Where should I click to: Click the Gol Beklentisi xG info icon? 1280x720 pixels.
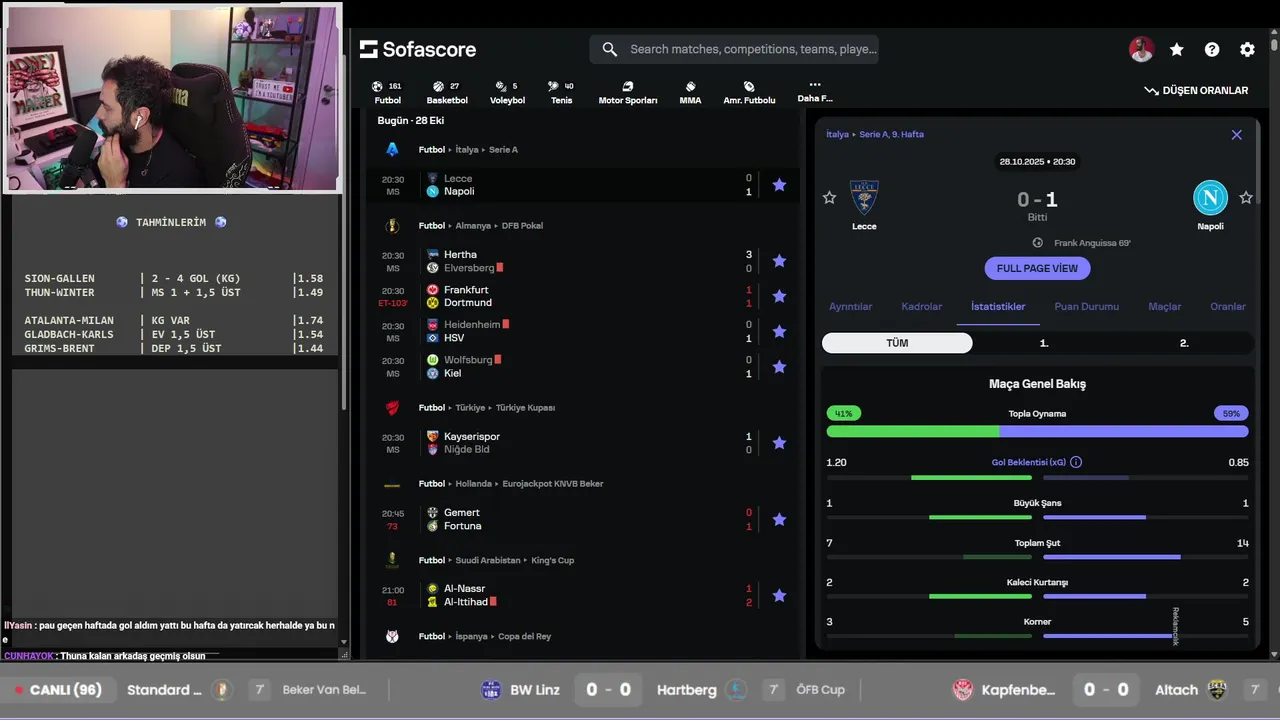[1076, 463]
